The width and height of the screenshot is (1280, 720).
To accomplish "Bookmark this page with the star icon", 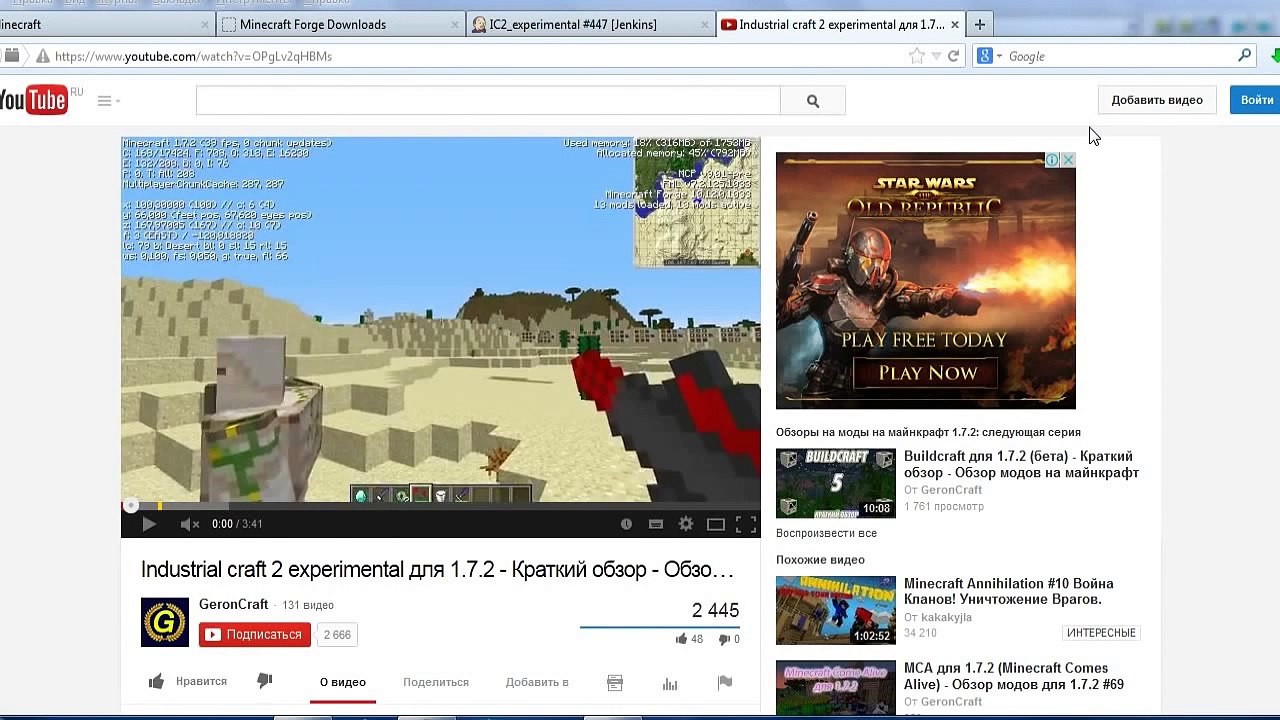I will coord(917,57).
